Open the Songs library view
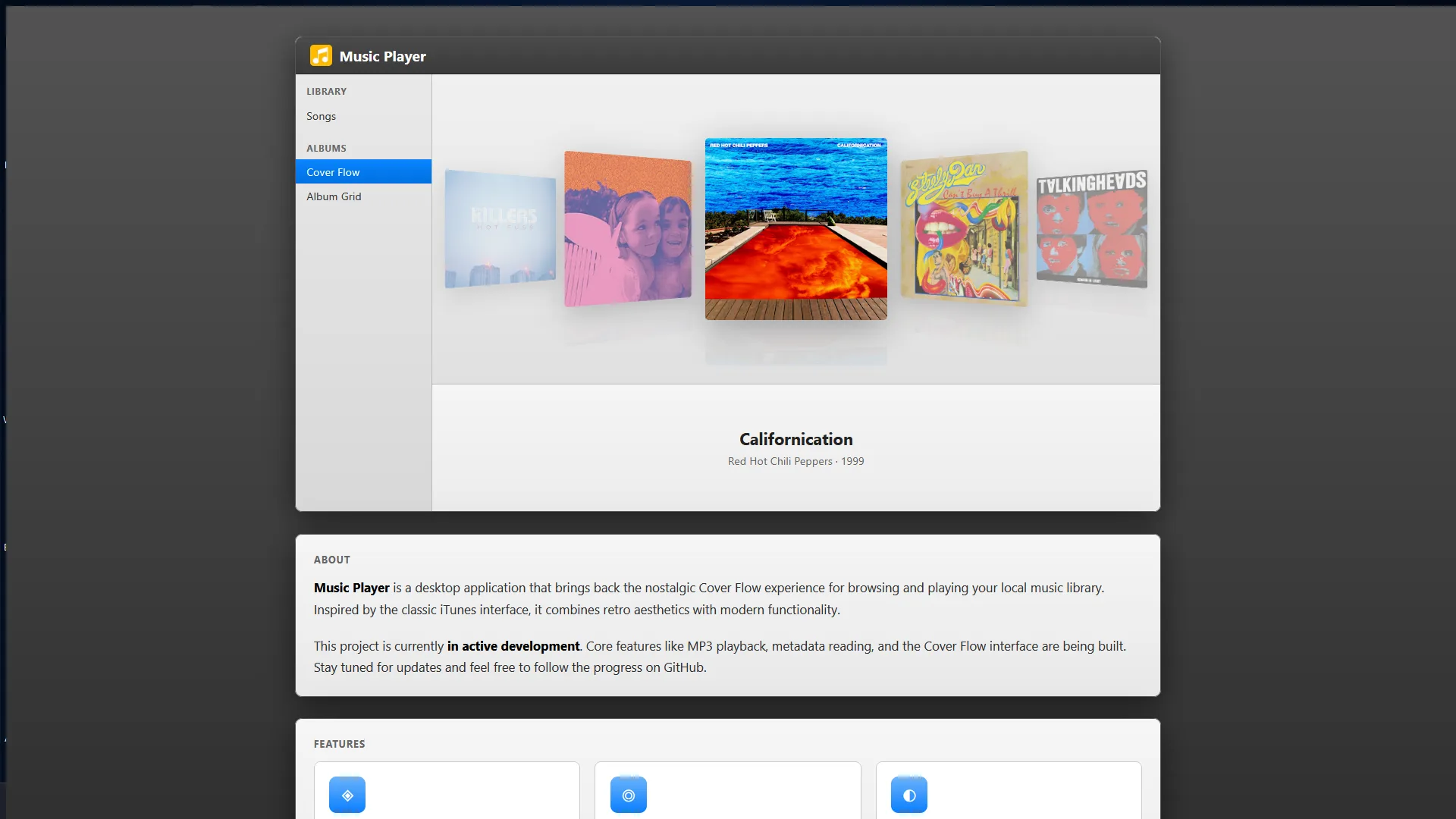 (x=363, y=116)
